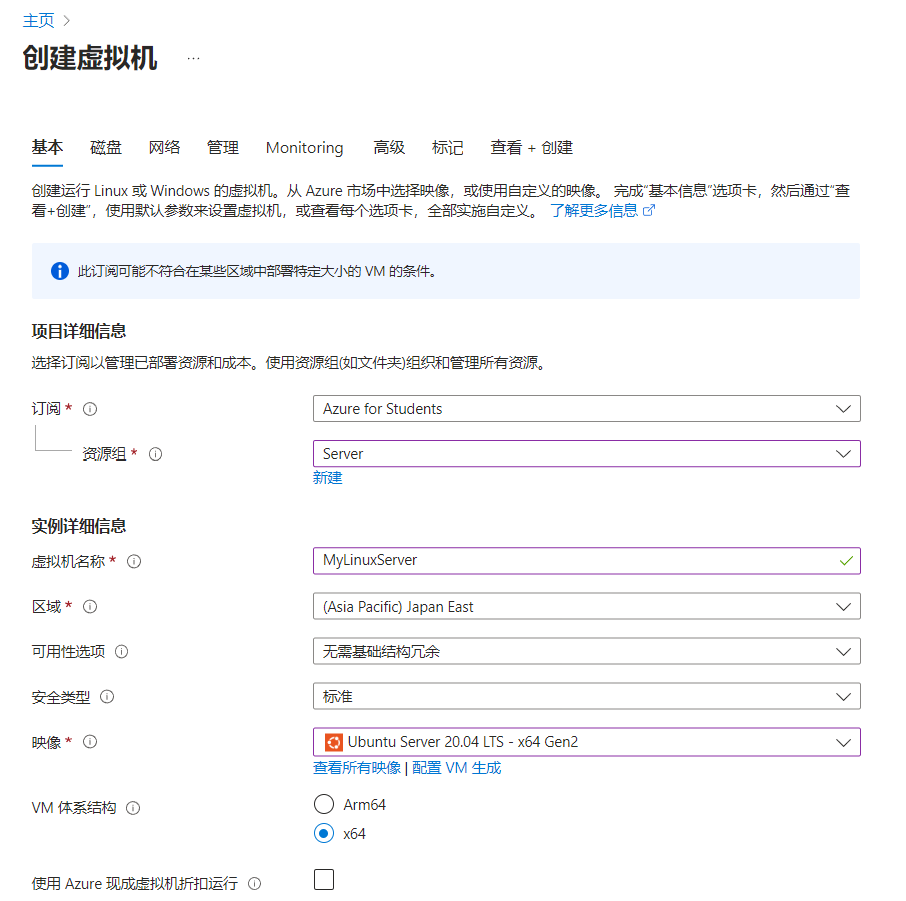The width and height of the screenshot is (906, 901).
Task: Open the 订阅 dropdown Azure for Students
Action: (586, 409)
